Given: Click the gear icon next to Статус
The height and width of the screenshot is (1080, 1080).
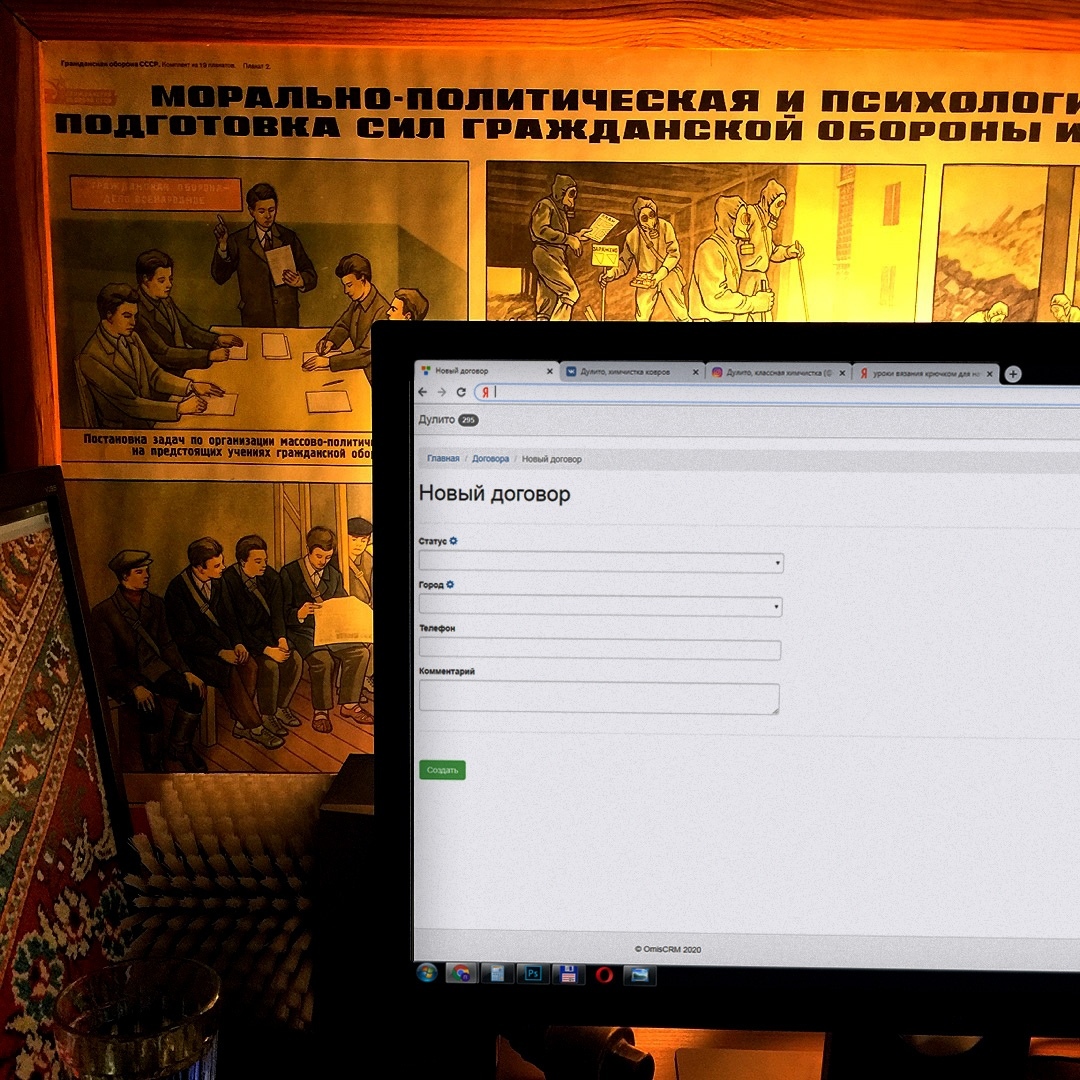Looking at the screenshot, I should [x=453, y=541].
